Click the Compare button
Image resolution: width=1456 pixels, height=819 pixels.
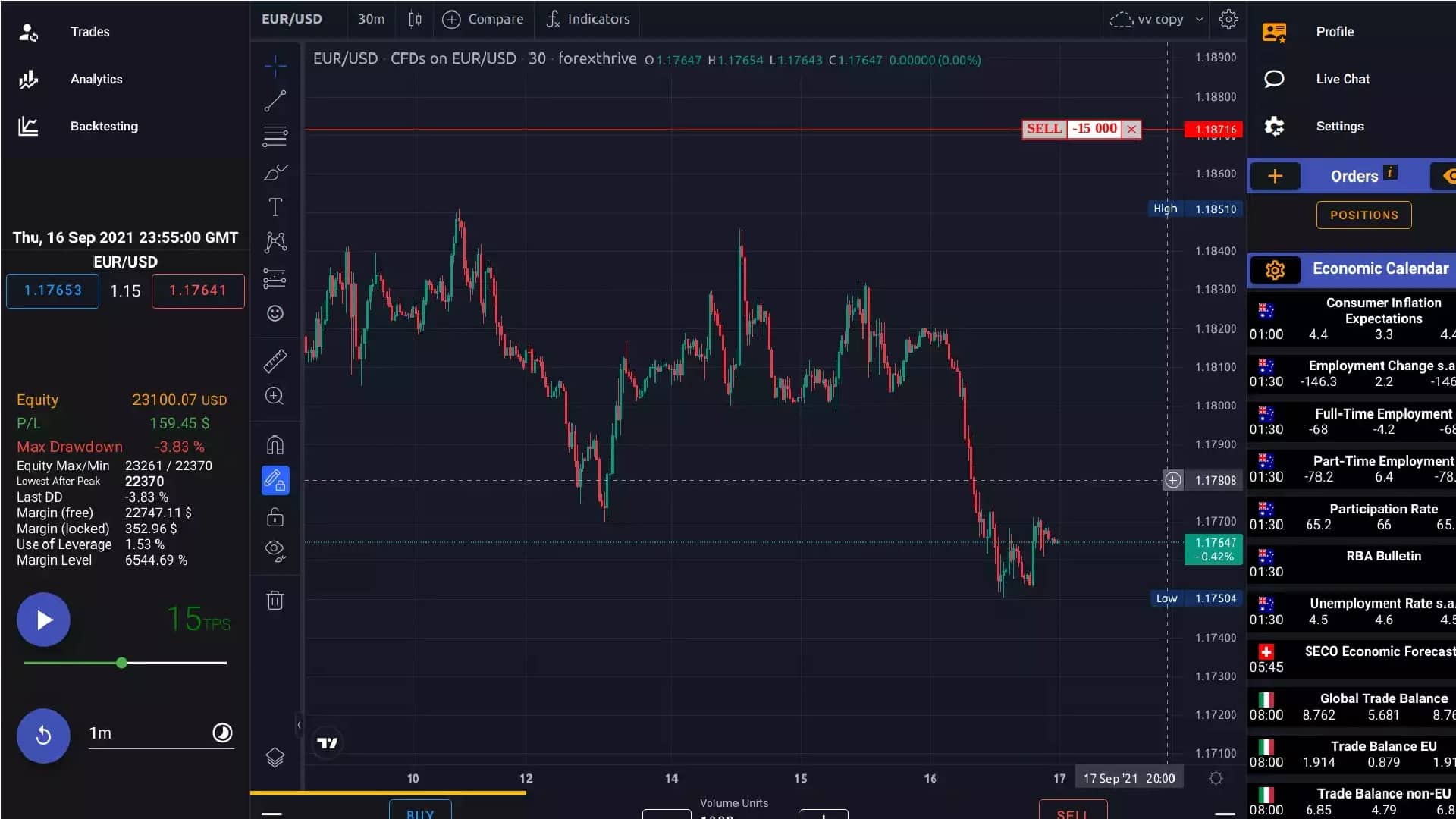point(484,19)
